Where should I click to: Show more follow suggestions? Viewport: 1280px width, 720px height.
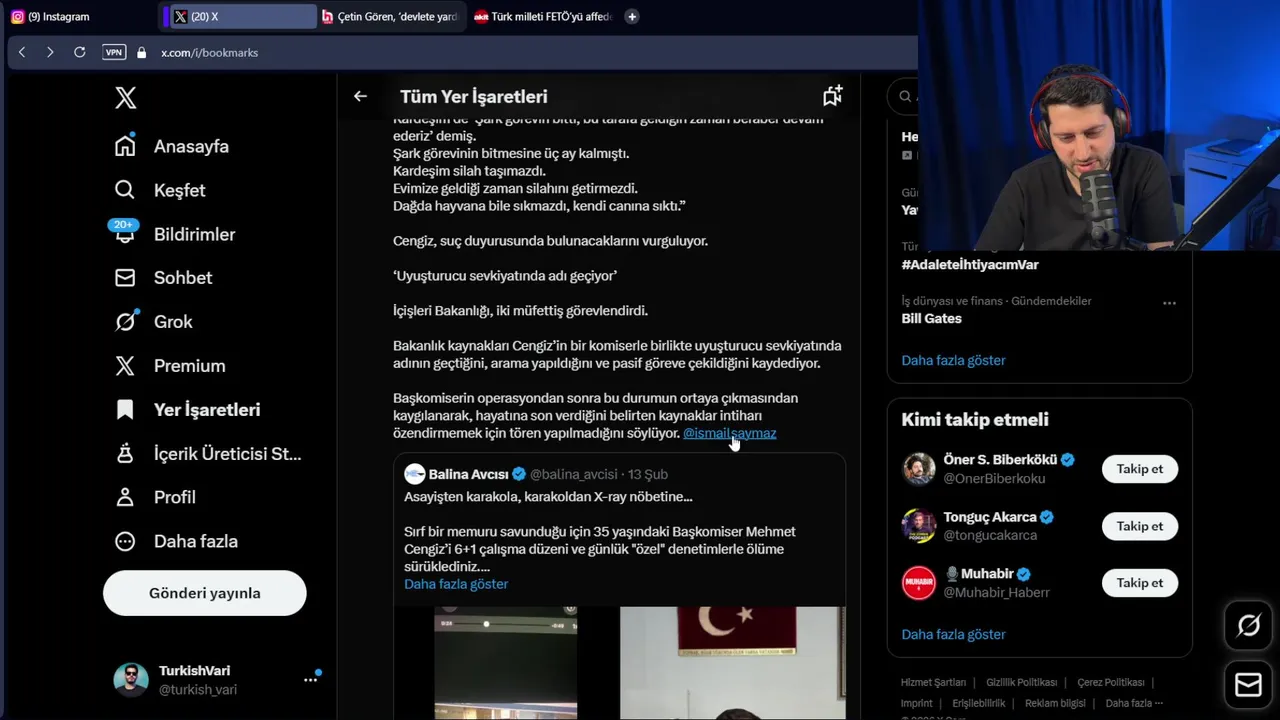(953, 634)
